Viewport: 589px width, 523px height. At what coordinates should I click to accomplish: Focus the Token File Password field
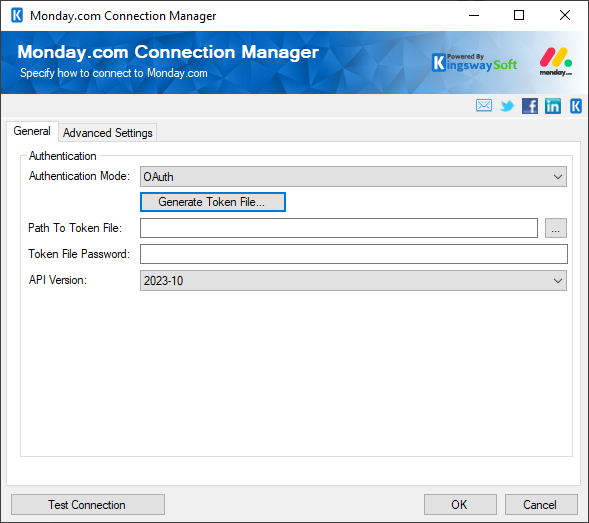[353, 254]
